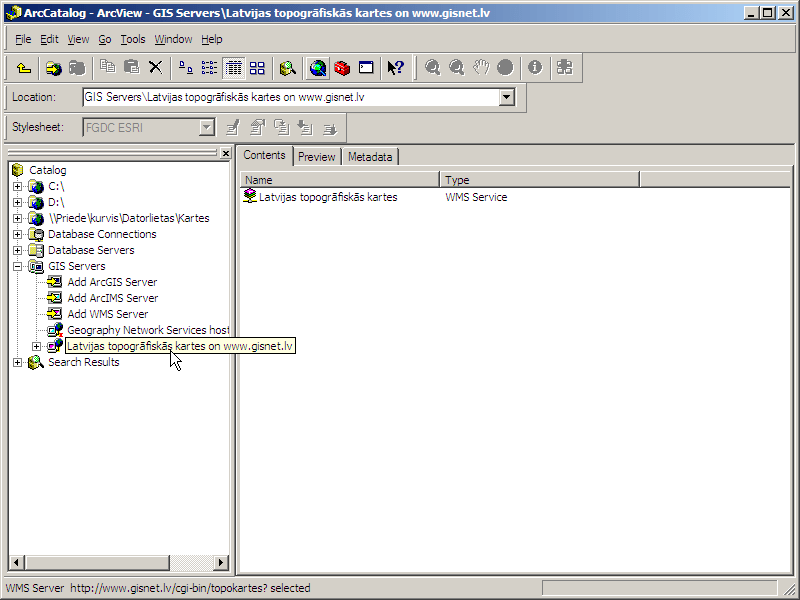Expand the D:\ drive node
800x600 pixels.
tap(17, 202)
